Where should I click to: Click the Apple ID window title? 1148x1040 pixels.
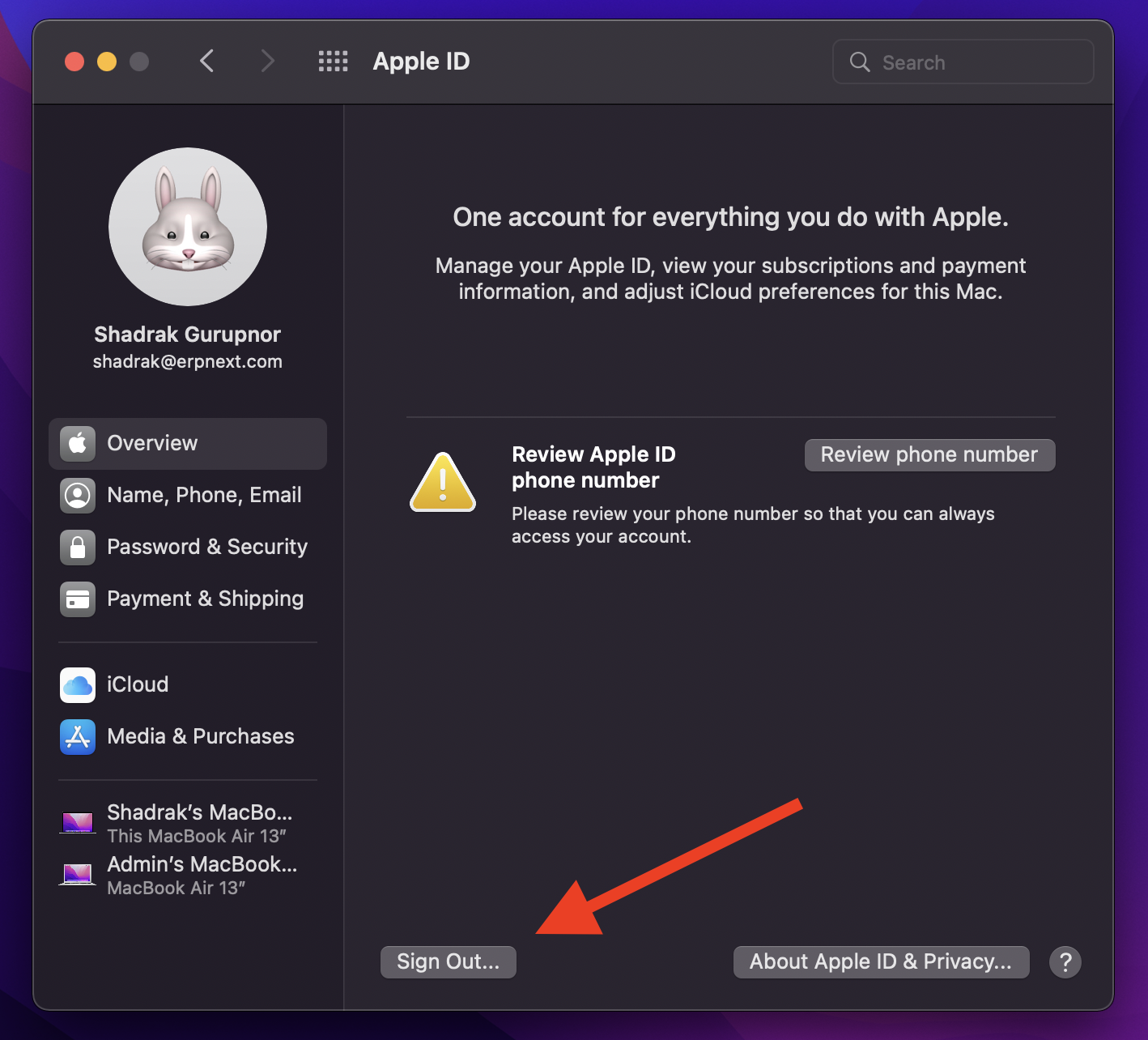pos(422,62)
